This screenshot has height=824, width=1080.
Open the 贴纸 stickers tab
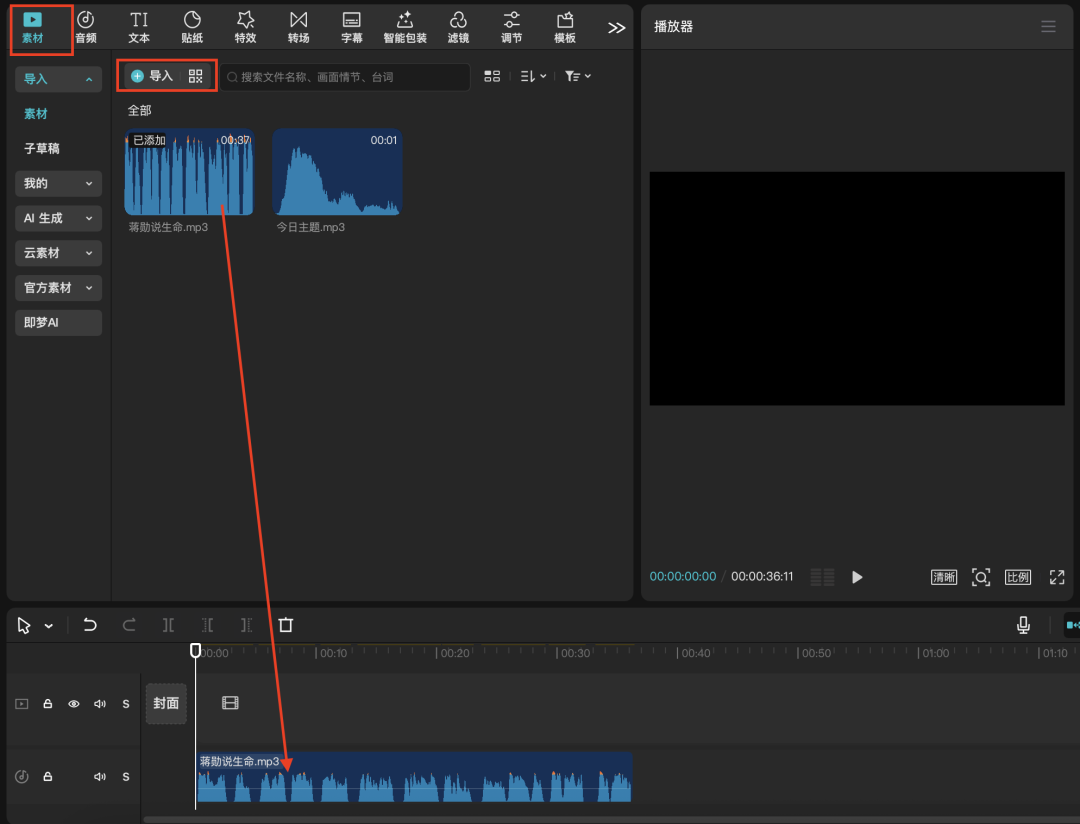coord(192,27)
